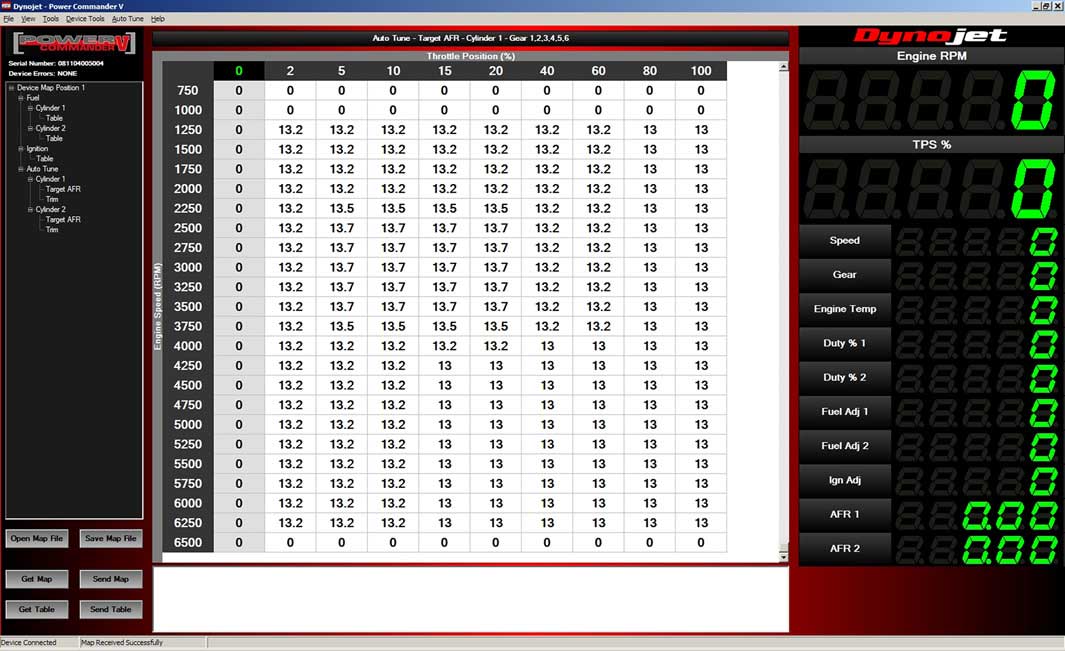Select the highlighted 0 throttle column header
Image resolution: width=1065 pixels, height=651 pixels.
coord(239,71)
